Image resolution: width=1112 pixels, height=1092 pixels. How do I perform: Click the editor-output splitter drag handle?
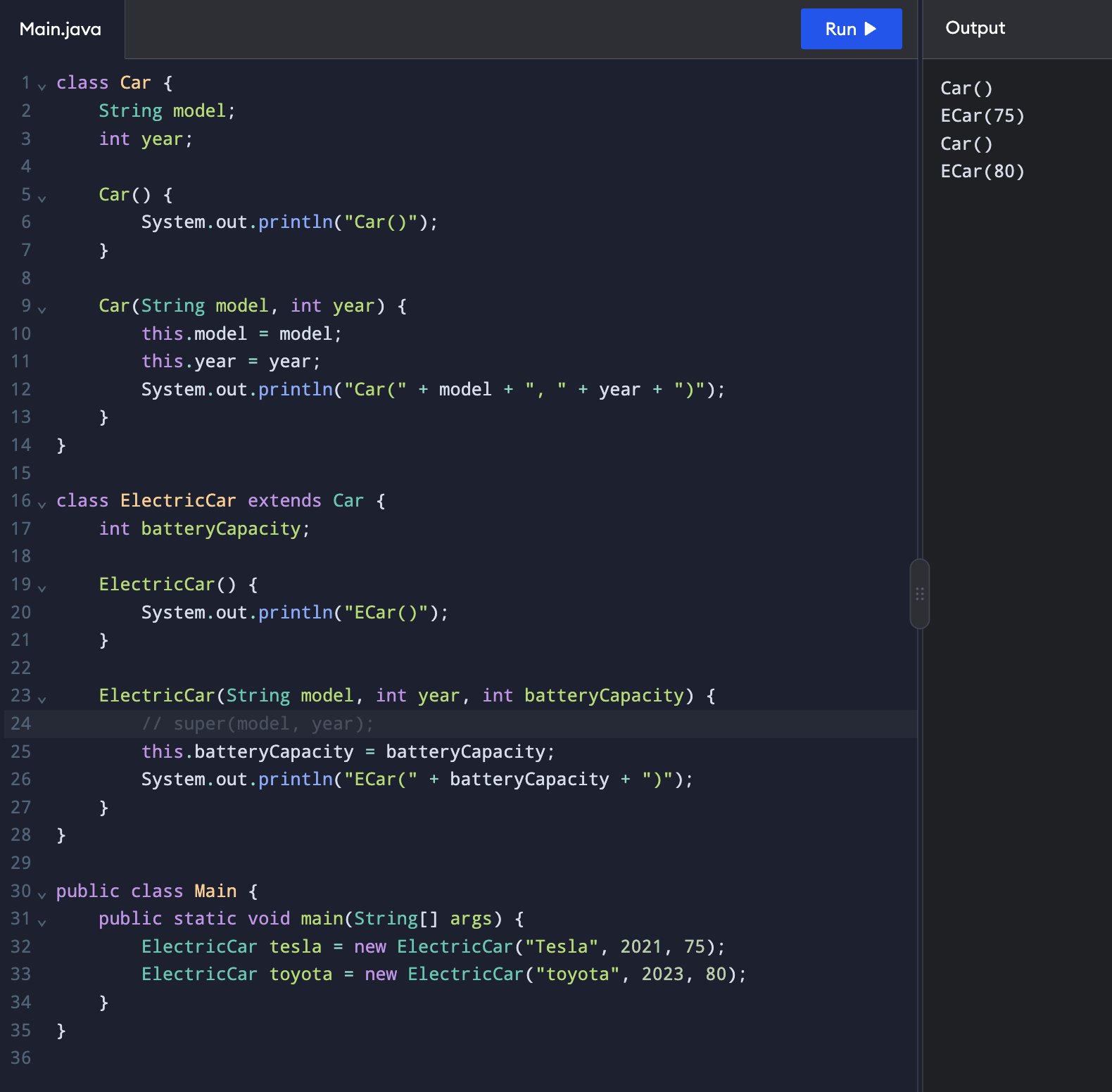(x=919, y=594)
